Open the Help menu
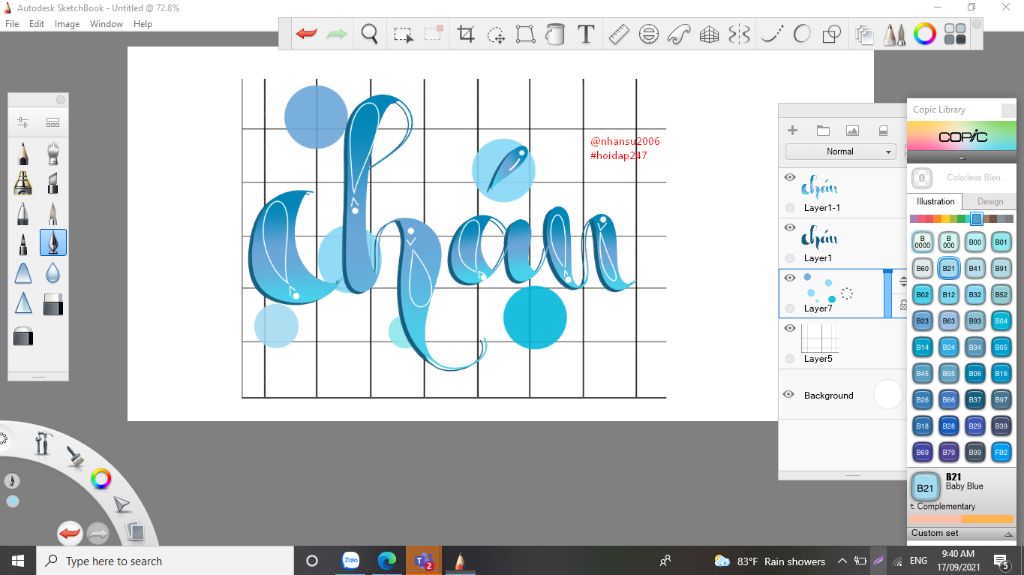This screenshot has height=575, width=1024. click(x=142, y=24)
